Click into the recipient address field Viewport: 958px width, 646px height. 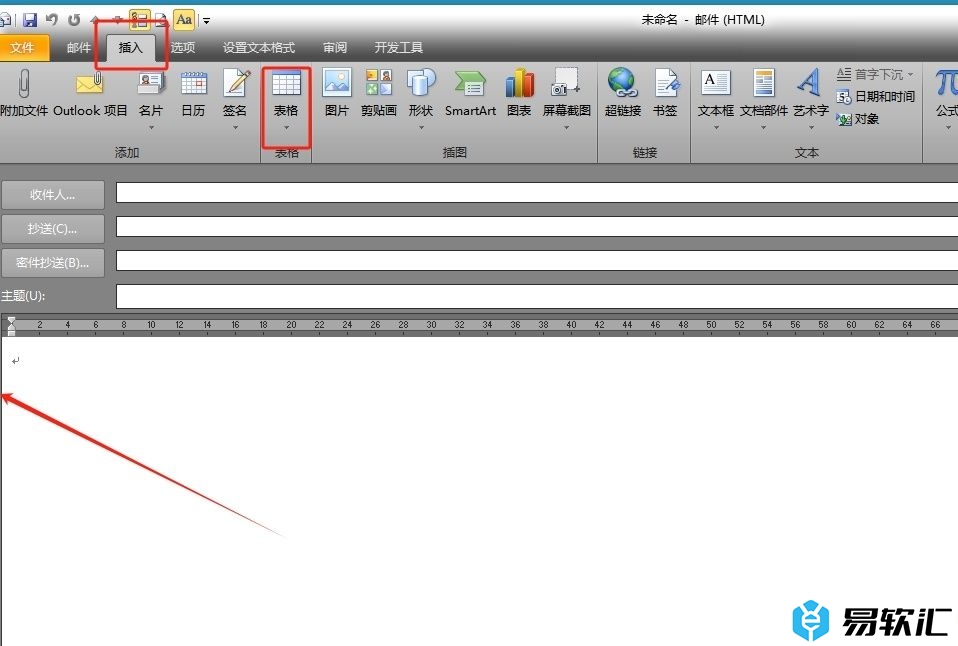click(x=537, y=193)
